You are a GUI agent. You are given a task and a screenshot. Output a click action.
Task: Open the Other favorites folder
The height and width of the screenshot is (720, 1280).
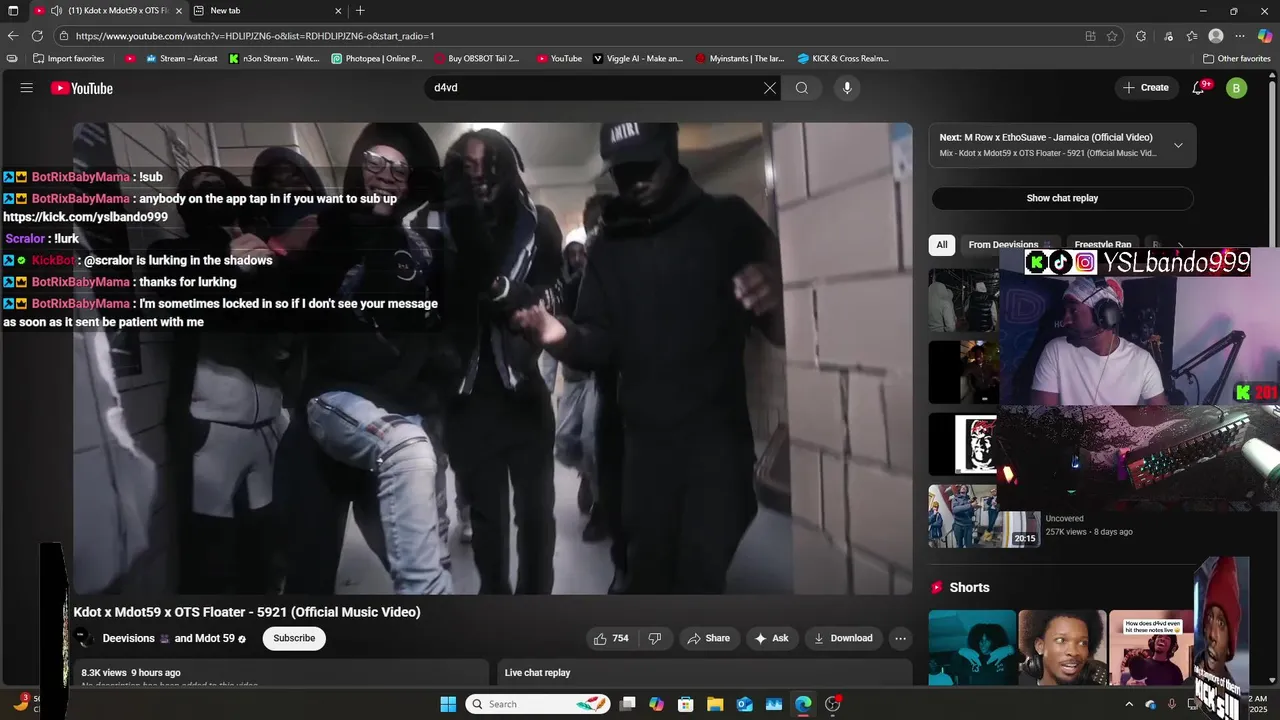click(1236, 58)
